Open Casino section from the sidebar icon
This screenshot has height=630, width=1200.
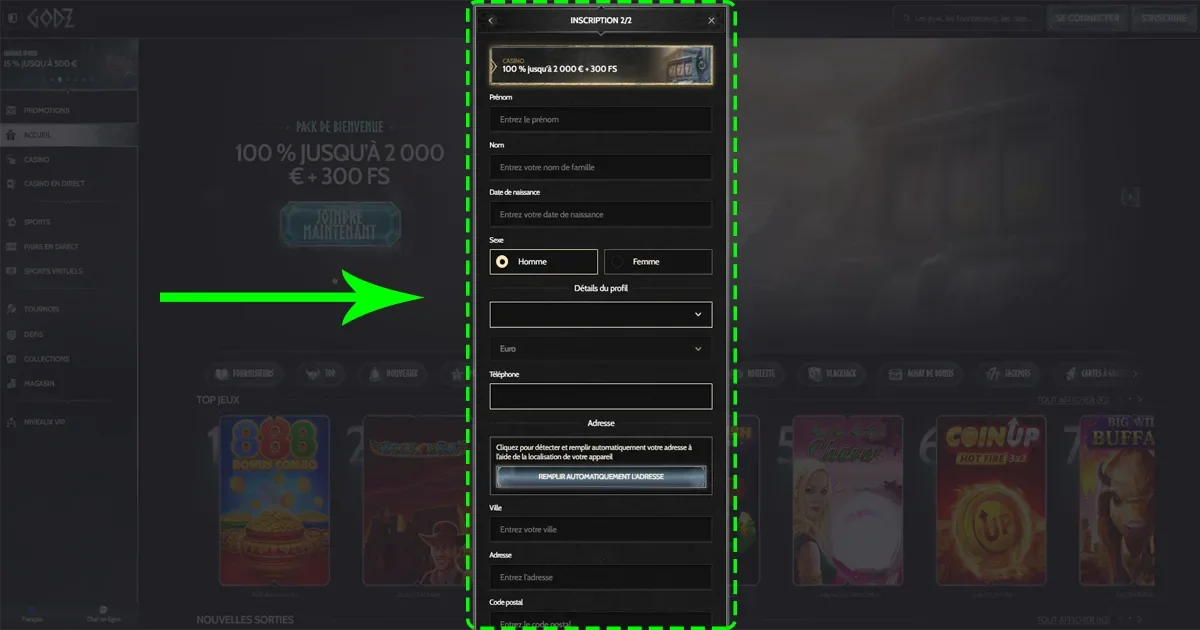click(11, 159)
